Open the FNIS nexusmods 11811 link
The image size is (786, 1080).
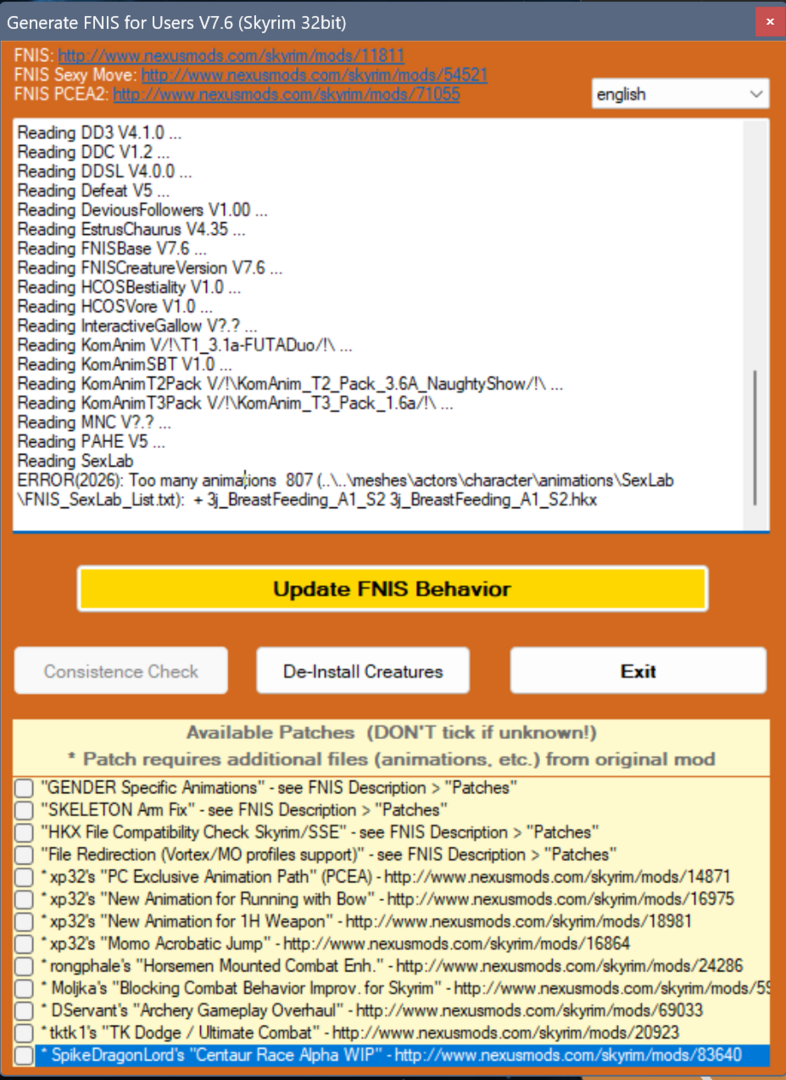click(x=231, y=55)
